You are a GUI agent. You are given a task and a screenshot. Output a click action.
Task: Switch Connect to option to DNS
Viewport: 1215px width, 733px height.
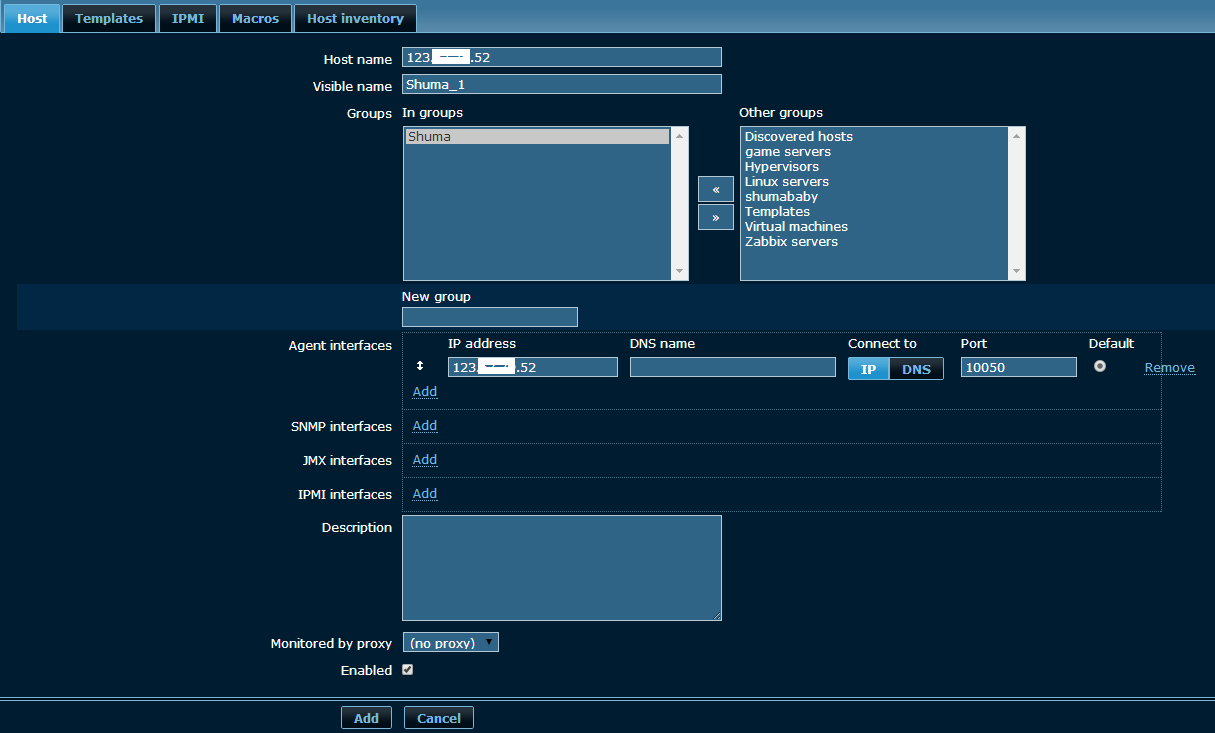(x=916, y=369)
